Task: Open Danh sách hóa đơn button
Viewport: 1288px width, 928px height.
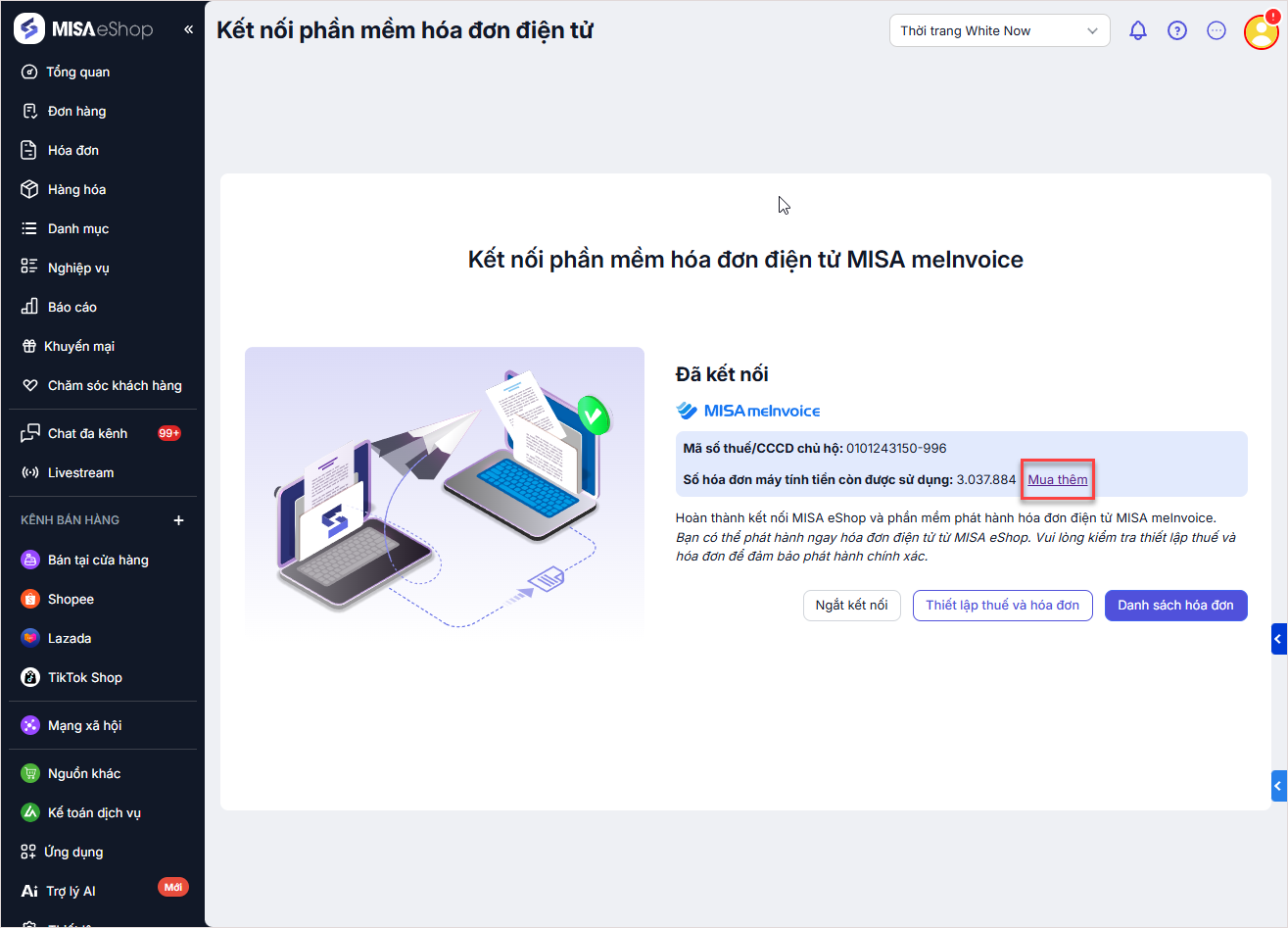Action: [x=1176, y=605]
